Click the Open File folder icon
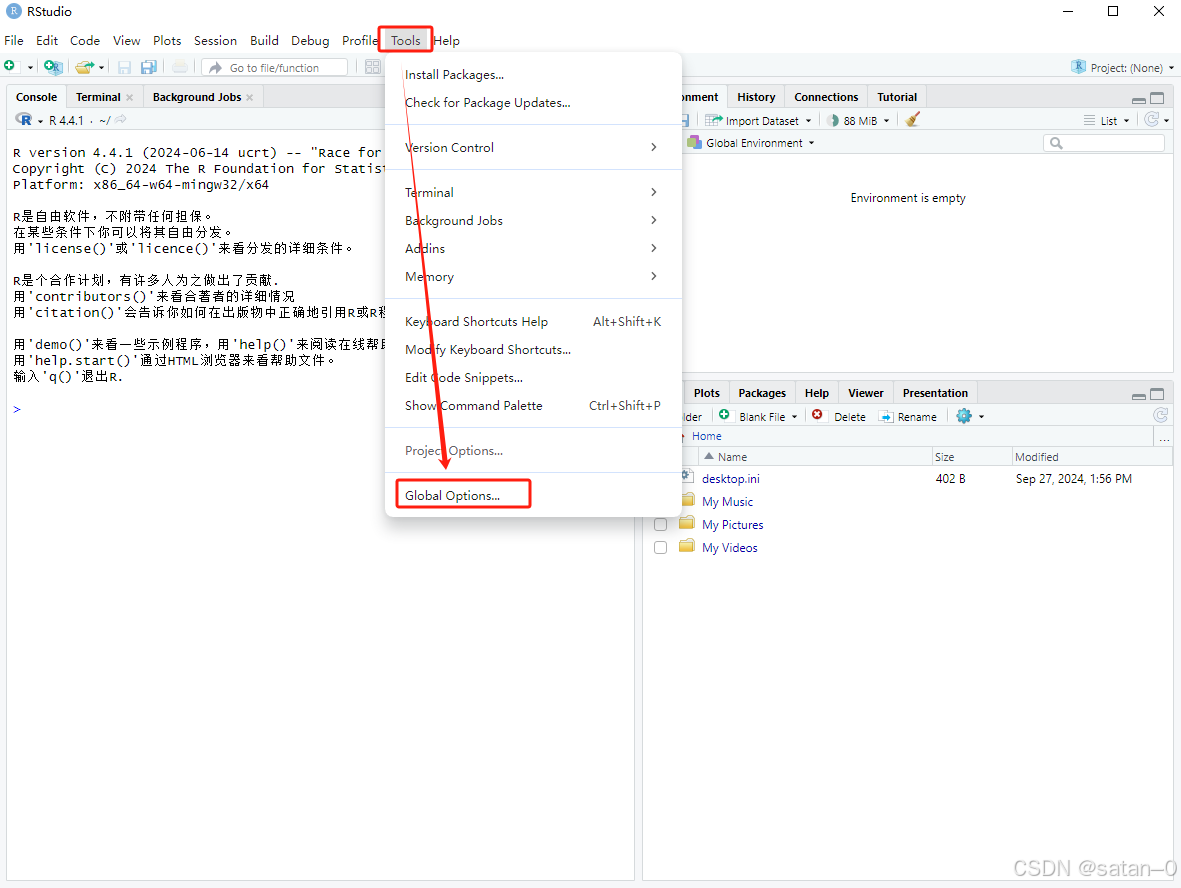1181x888 pixels. (84, 67)
